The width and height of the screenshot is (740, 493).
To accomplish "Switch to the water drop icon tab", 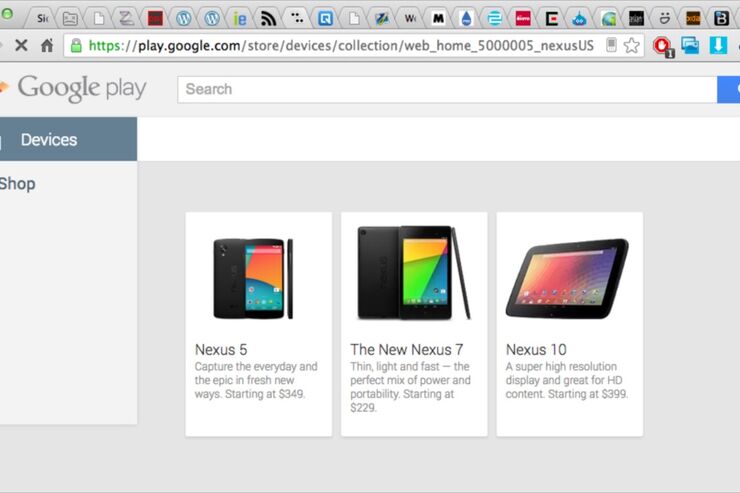I will click(x=466, y=18).
